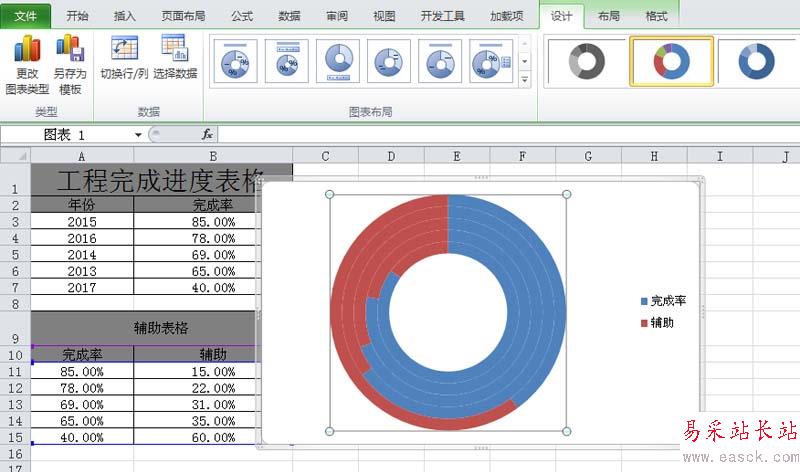Switch to the 加载项 tab
The height and width of the screenshot is (472, 800).
(x=507, y=16)
